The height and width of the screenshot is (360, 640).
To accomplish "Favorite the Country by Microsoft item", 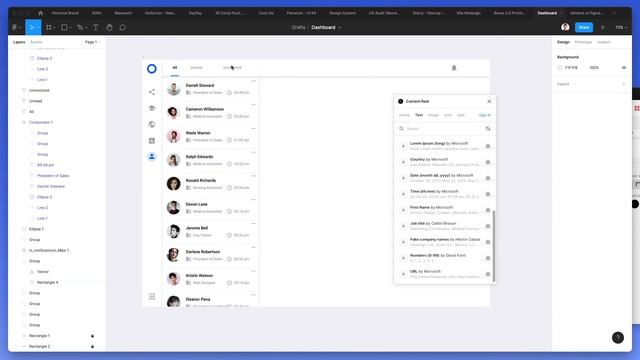I will point(488,162).
